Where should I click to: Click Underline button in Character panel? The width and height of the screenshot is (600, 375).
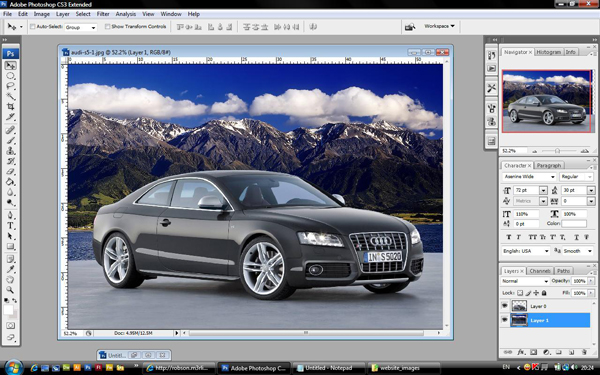click(576, 237)
